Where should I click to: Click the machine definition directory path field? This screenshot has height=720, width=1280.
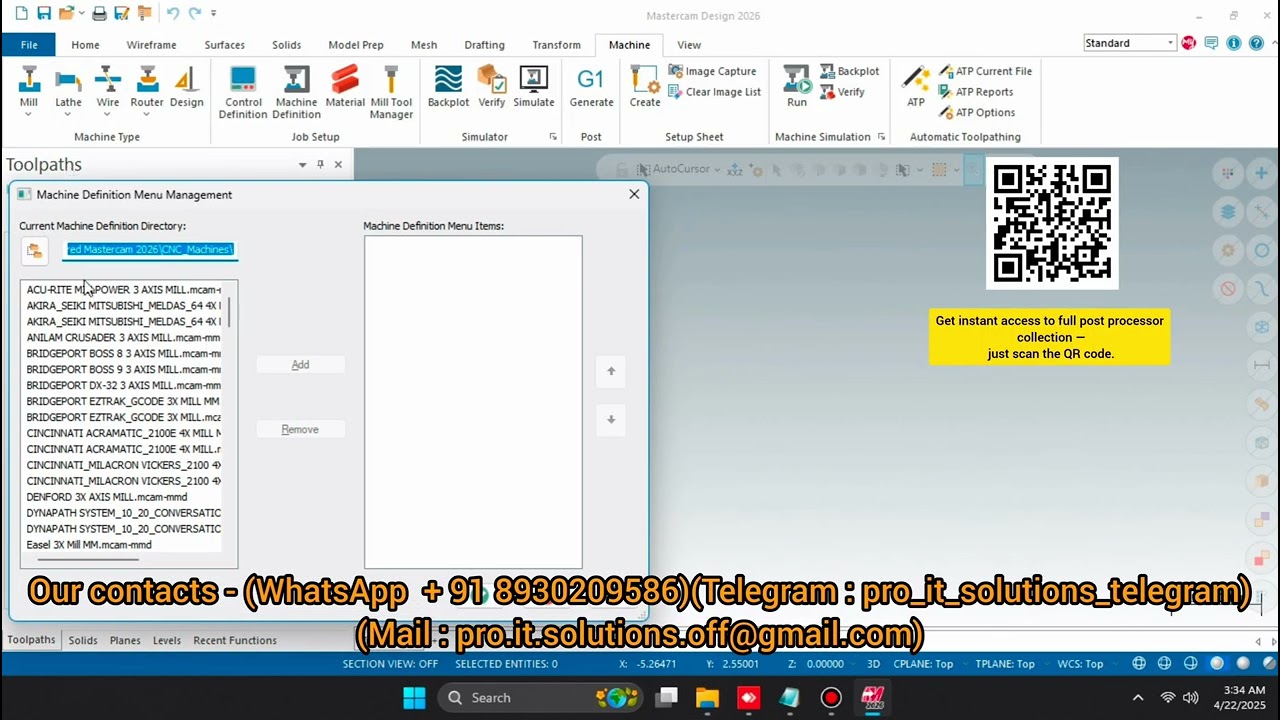tap(150, 249)
